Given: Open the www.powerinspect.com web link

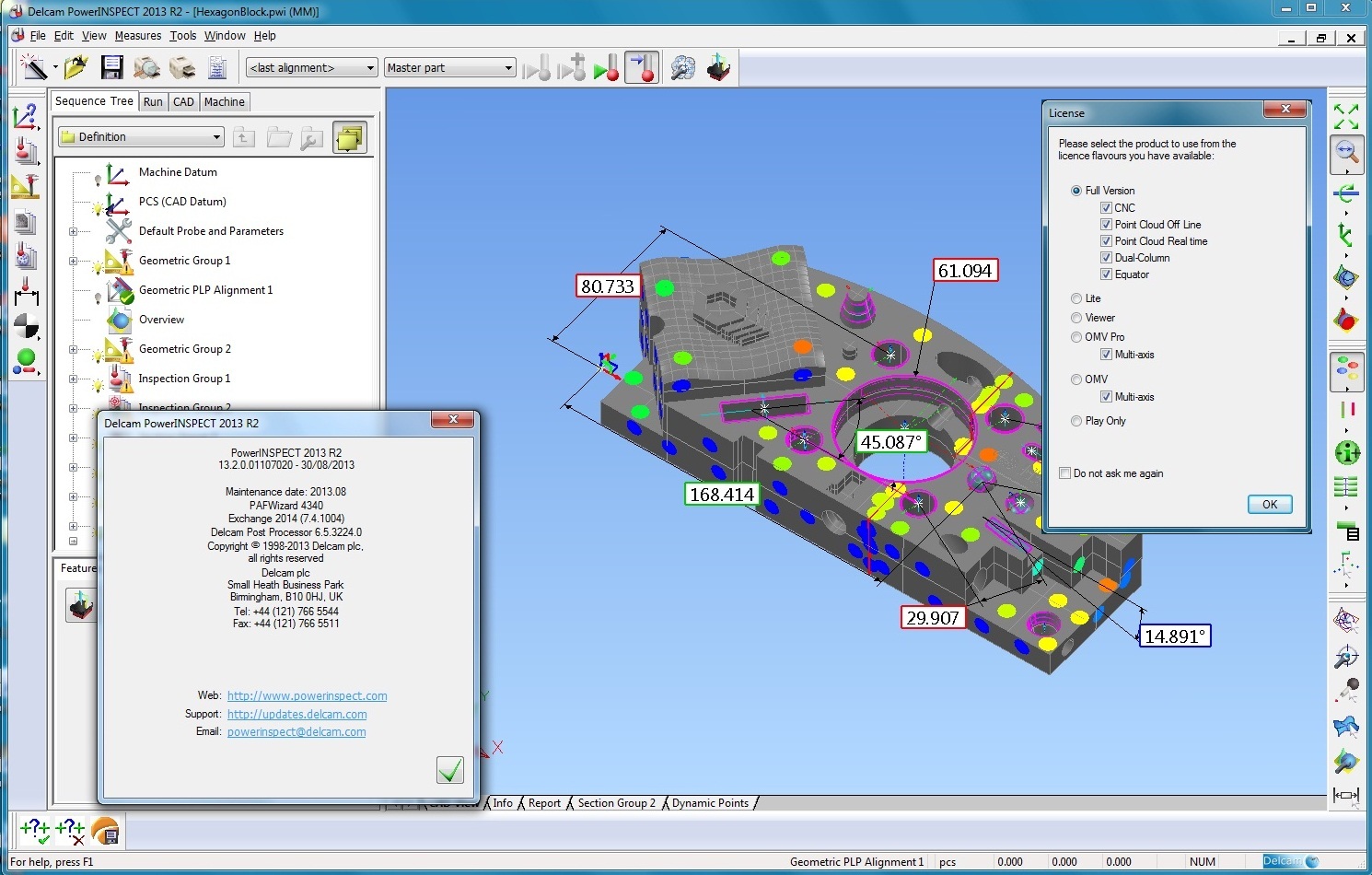Looking at the screenshot, I should (x=307, y=696).
